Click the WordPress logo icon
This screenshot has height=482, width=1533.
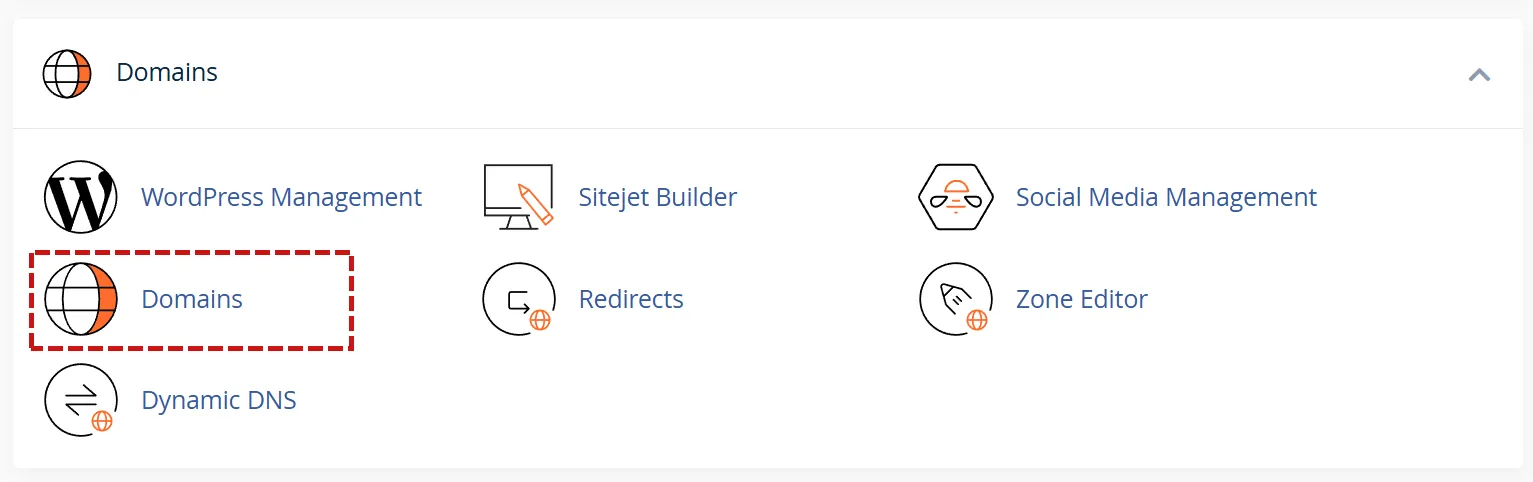[81, 197]
